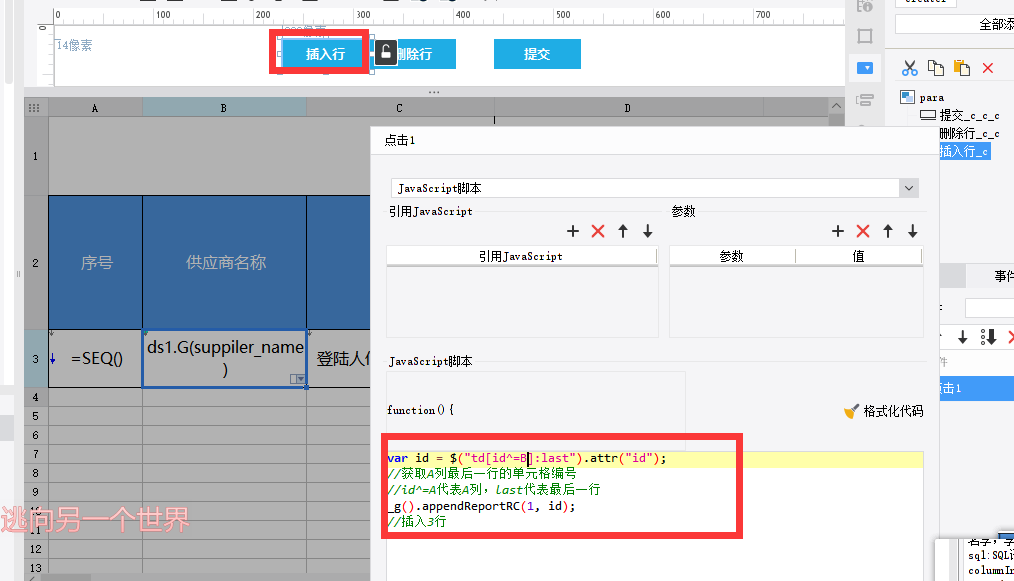Open the info document sidebar icon at top

[865, 6]
